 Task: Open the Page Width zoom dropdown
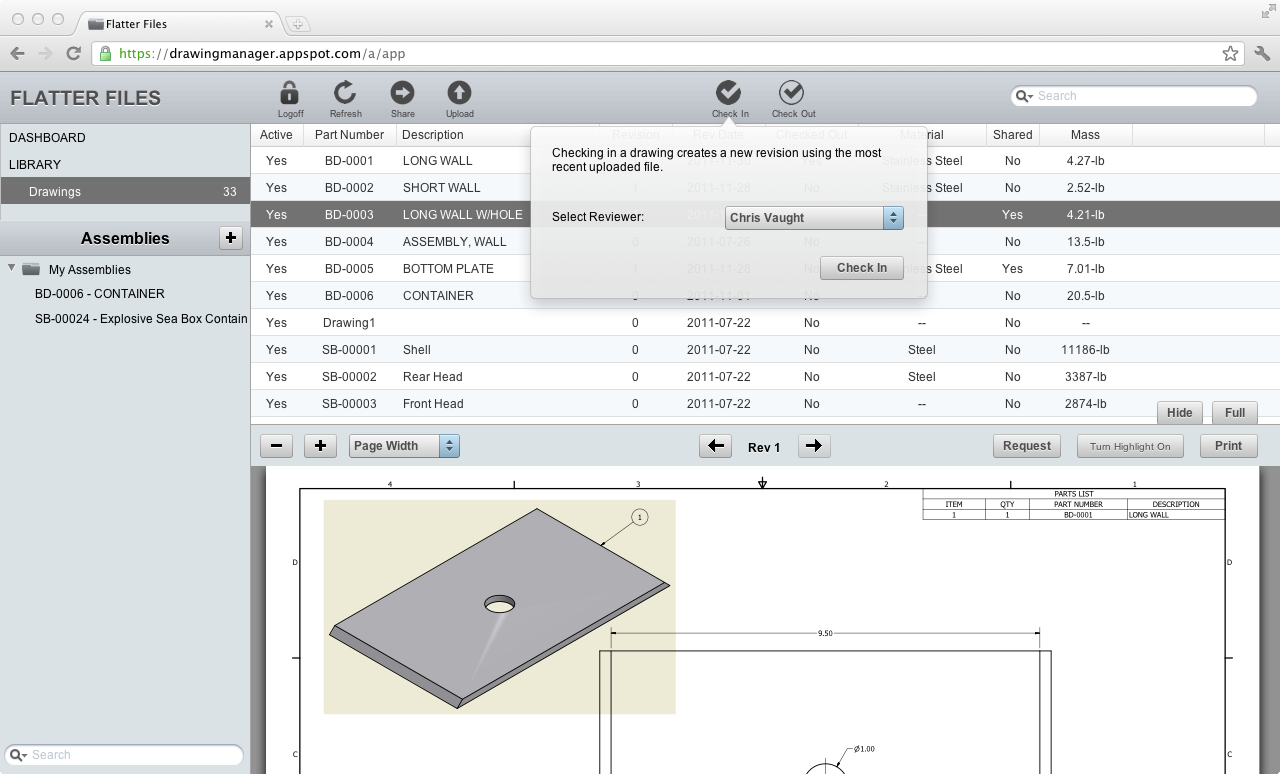tap(404, 446)
